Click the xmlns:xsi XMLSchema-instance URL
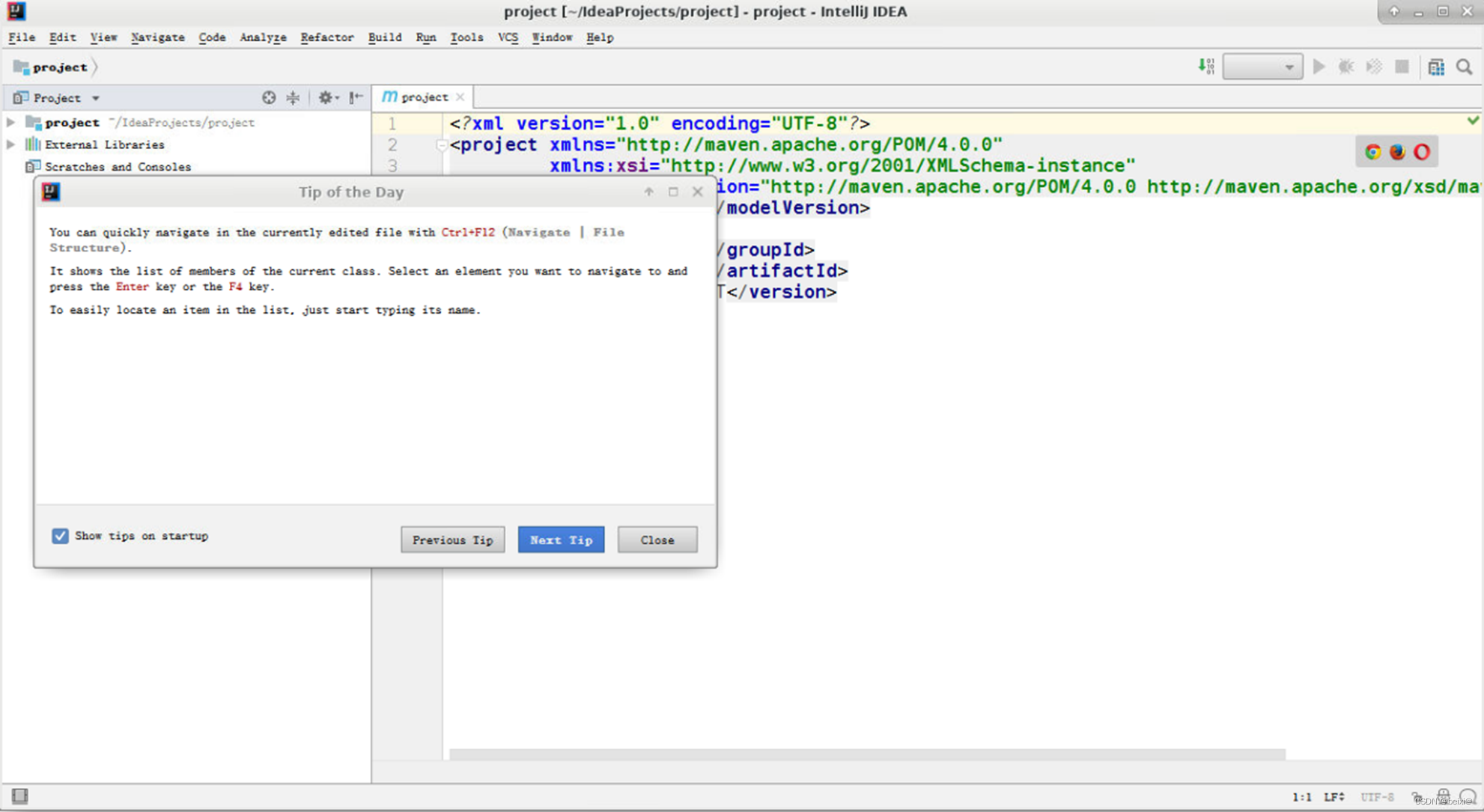The width and height of the screenshot is (1484, 812). coord(898,165)
